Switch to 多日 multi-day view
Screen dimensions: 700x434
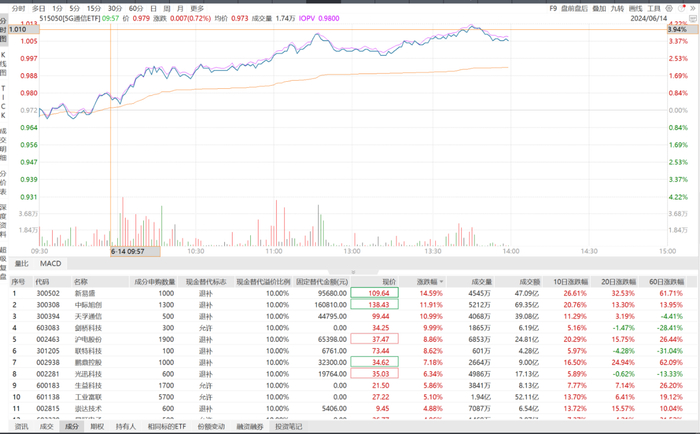(x=38, y=8)
